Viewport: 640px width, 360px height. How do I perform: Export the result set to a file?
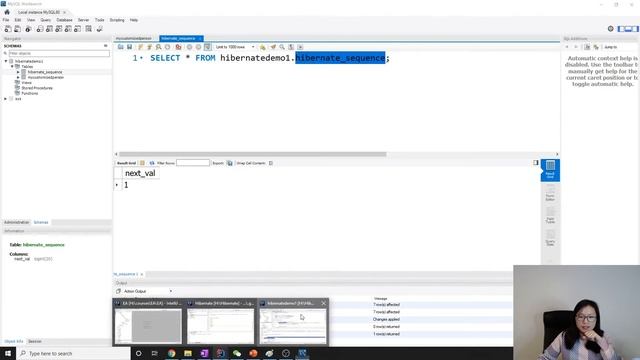pos(229,163)
